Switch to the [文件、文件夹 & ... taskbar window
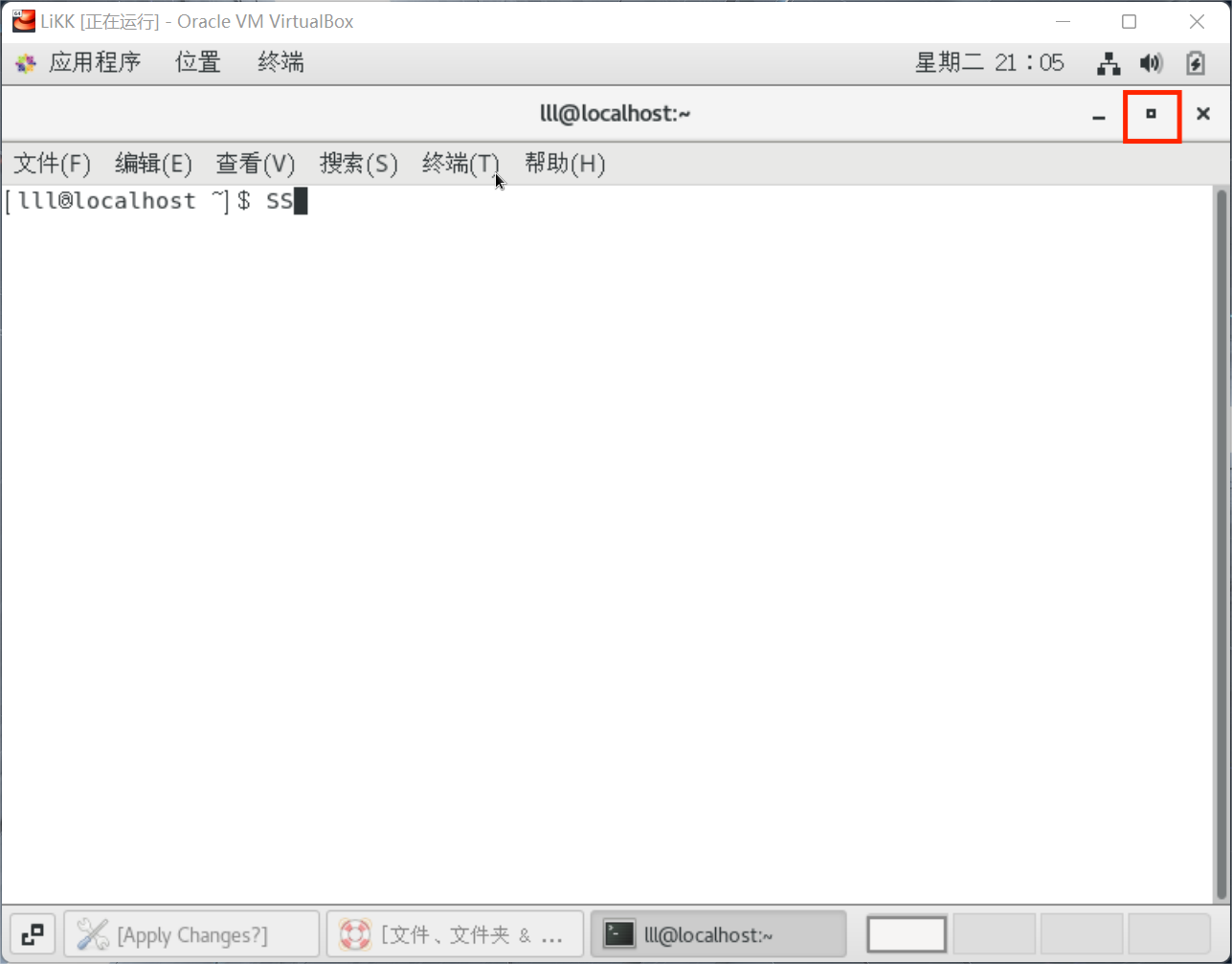 click(455, 934)
